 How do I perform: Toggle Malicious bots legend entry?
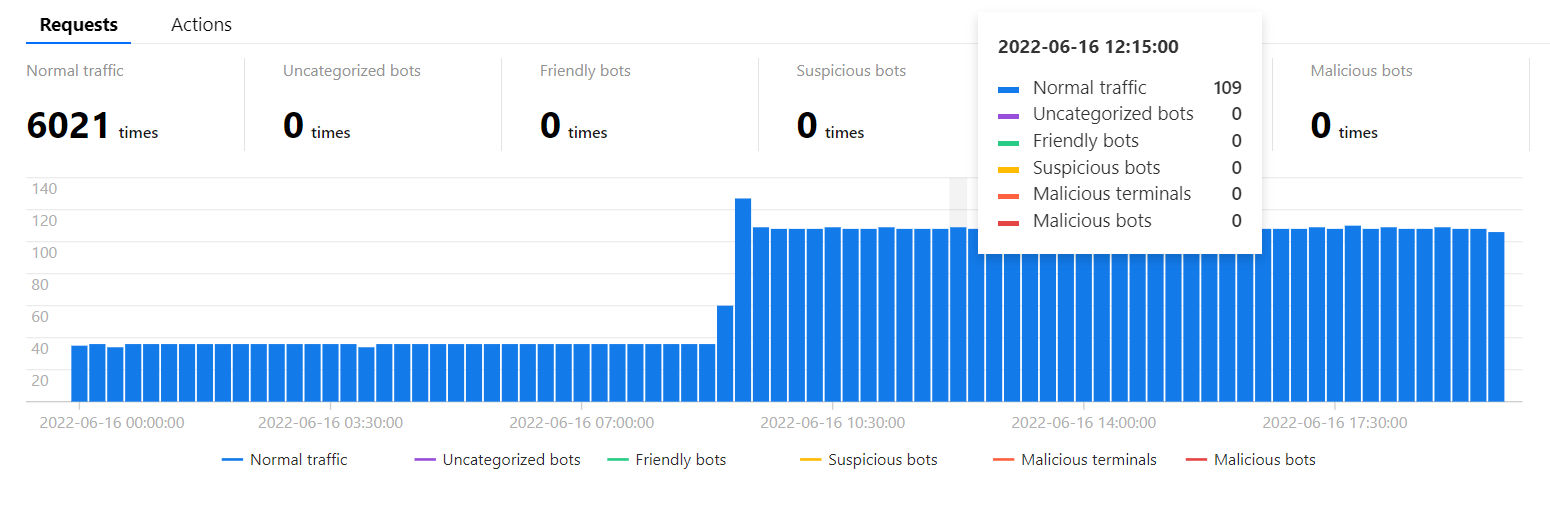1264,460
